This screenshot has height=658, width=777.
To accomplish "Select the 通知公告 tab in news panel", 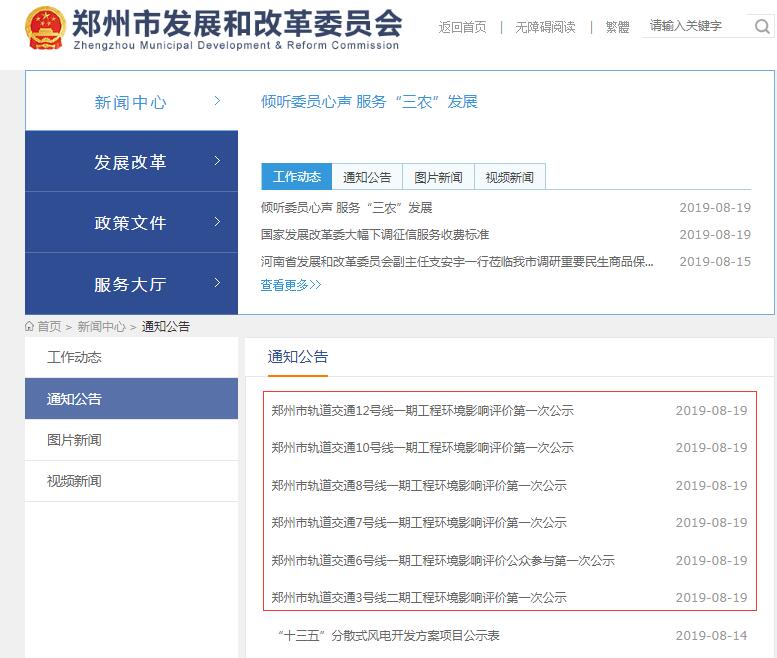I will pyautogui.click(x=367, y=177).
